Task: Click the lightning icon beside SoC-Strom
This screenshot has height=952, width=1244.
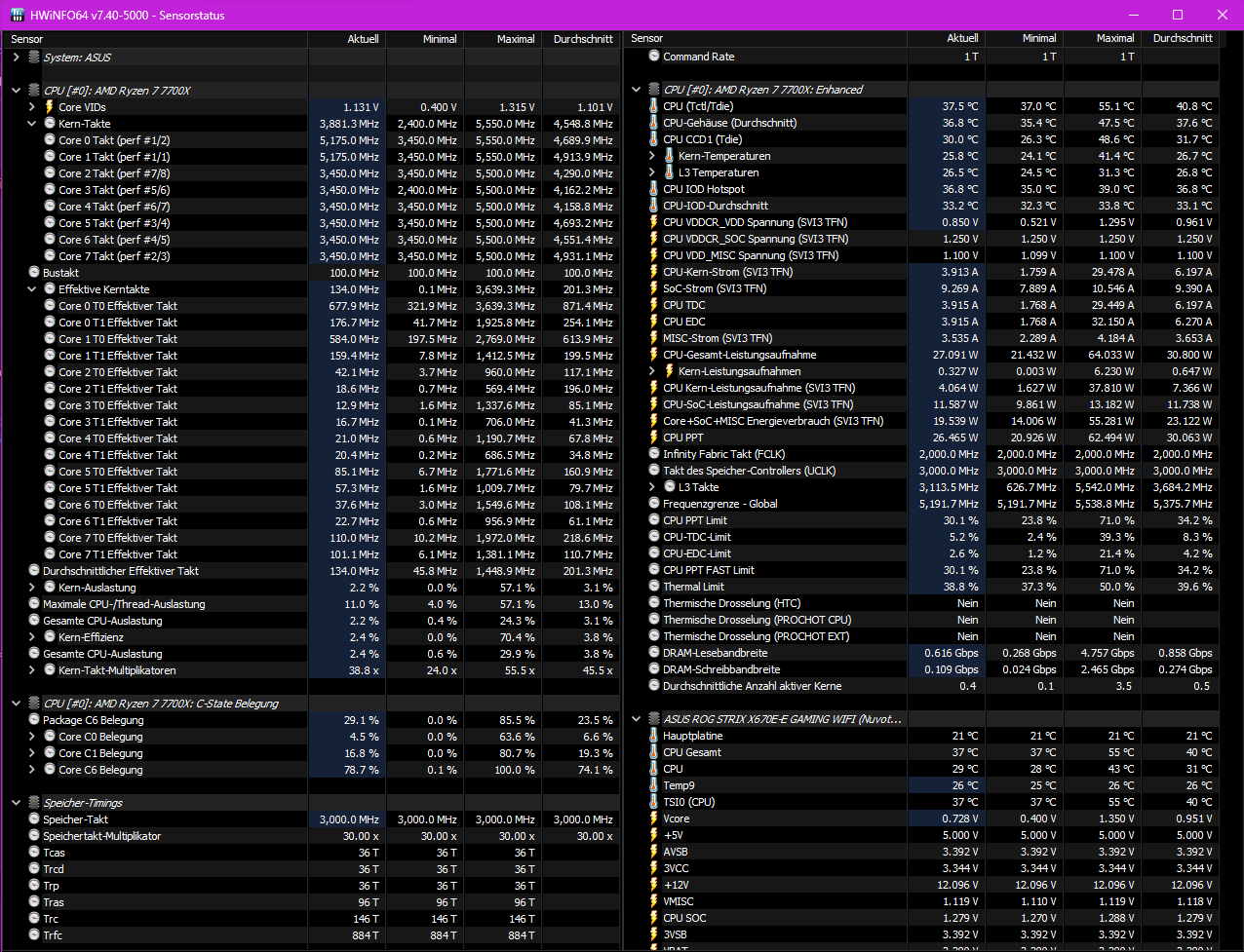Action: [654, 288]
